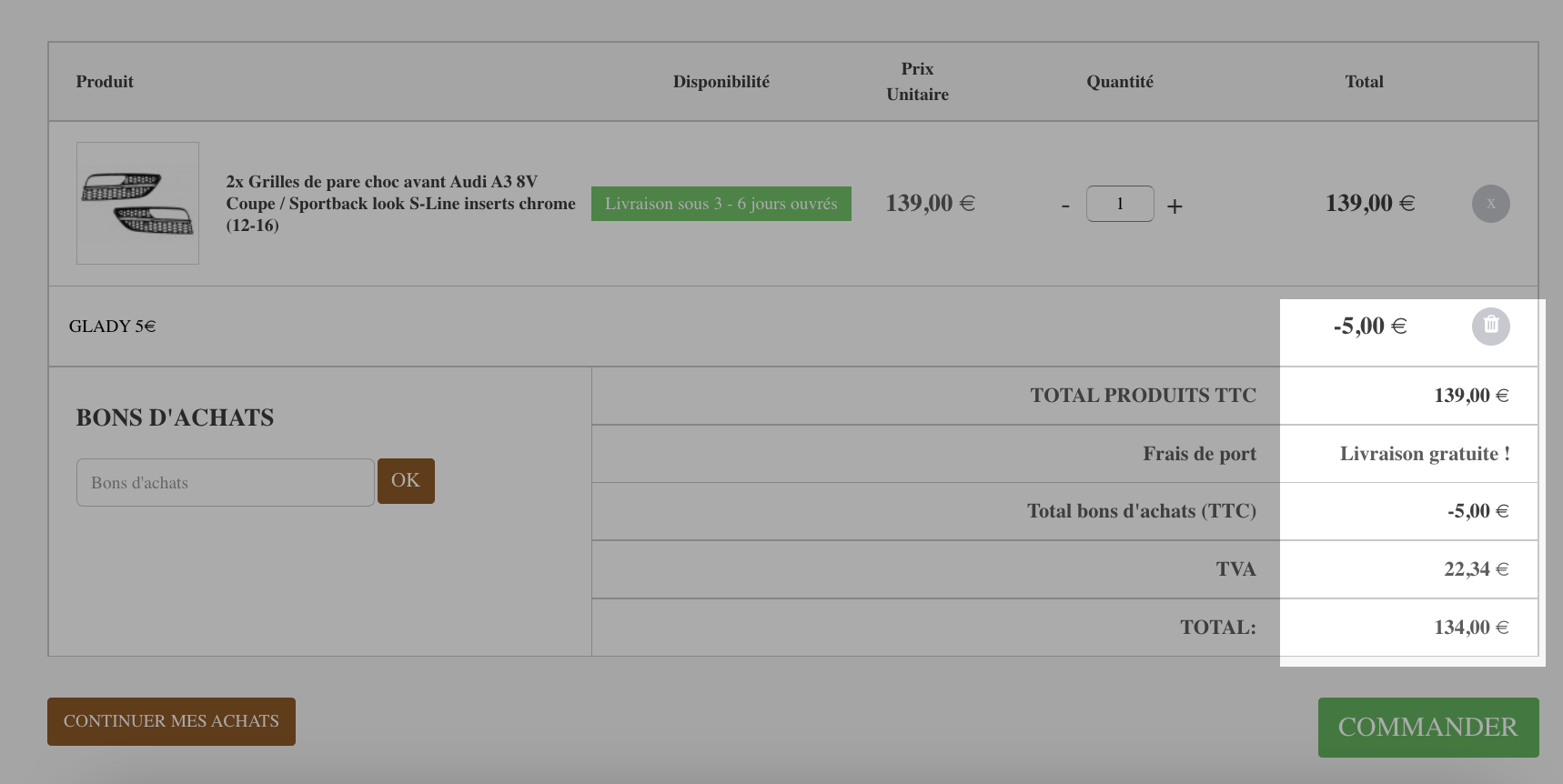The image size is (1563, 784).
Task: Apply voucher with the OK button
Action: pyautogui.click(x=406, y=480)
